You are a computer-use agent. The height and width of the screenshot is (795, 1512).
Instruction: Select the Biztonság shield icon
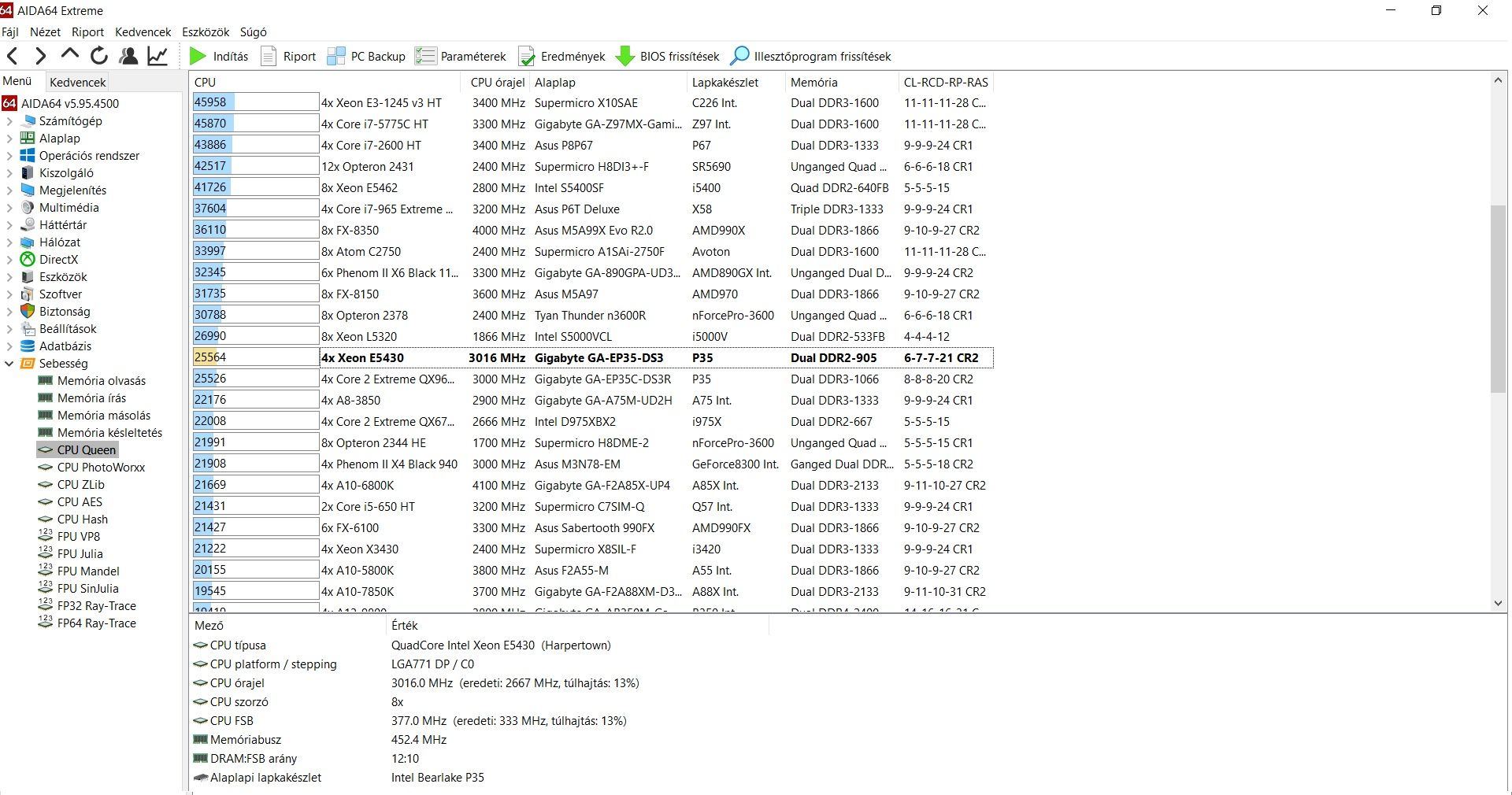coord(28,312)
